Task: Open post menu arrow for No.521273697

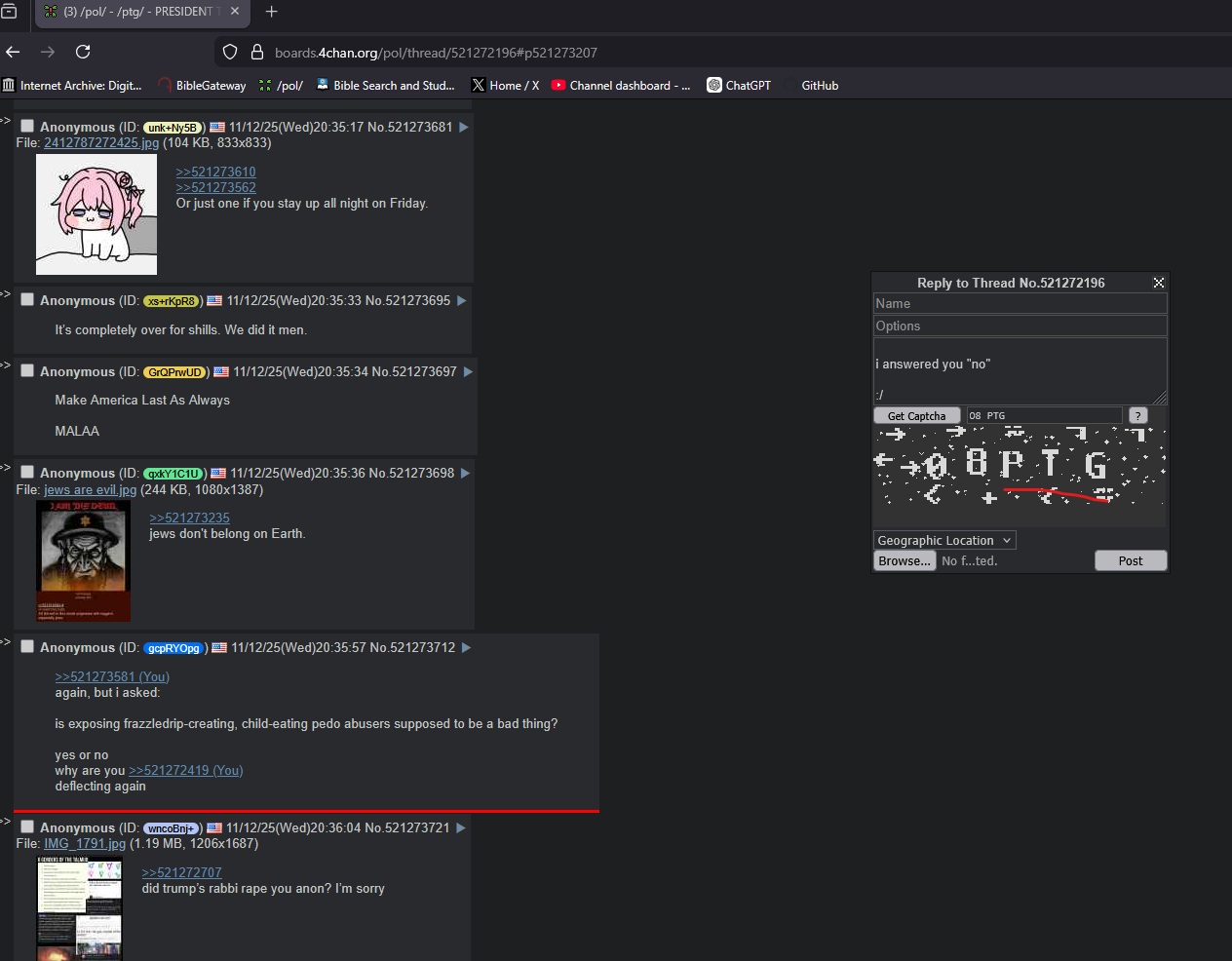Action: [468, 371]
